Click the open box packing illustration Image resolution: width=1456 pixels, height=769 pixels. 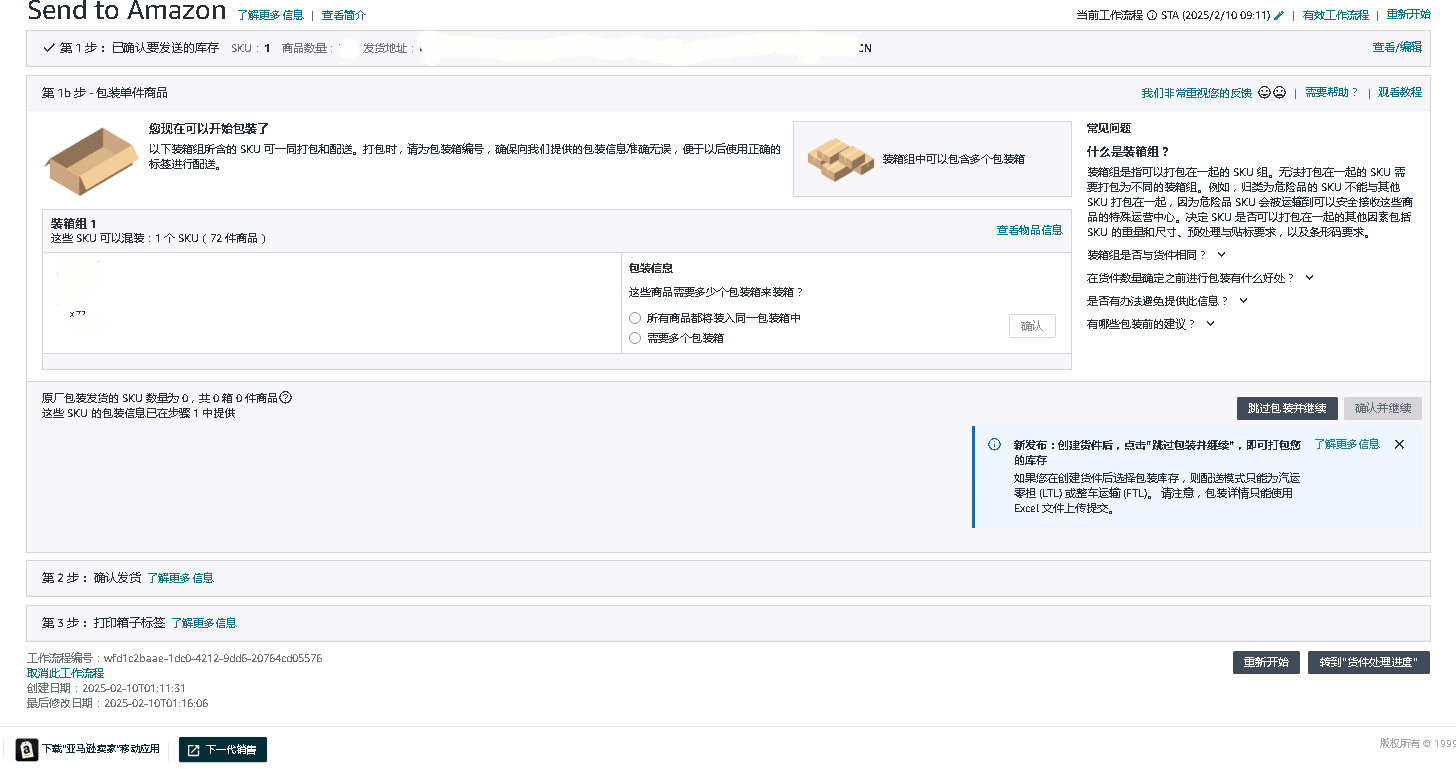point(92,161)
